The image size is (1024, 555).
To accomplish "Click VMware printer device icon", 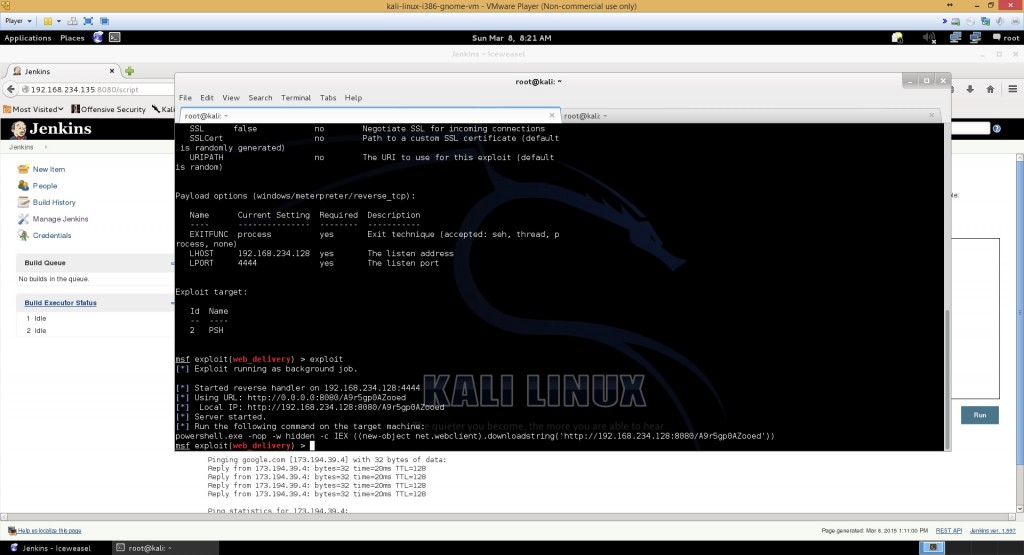I will (x=1014, y=21).
